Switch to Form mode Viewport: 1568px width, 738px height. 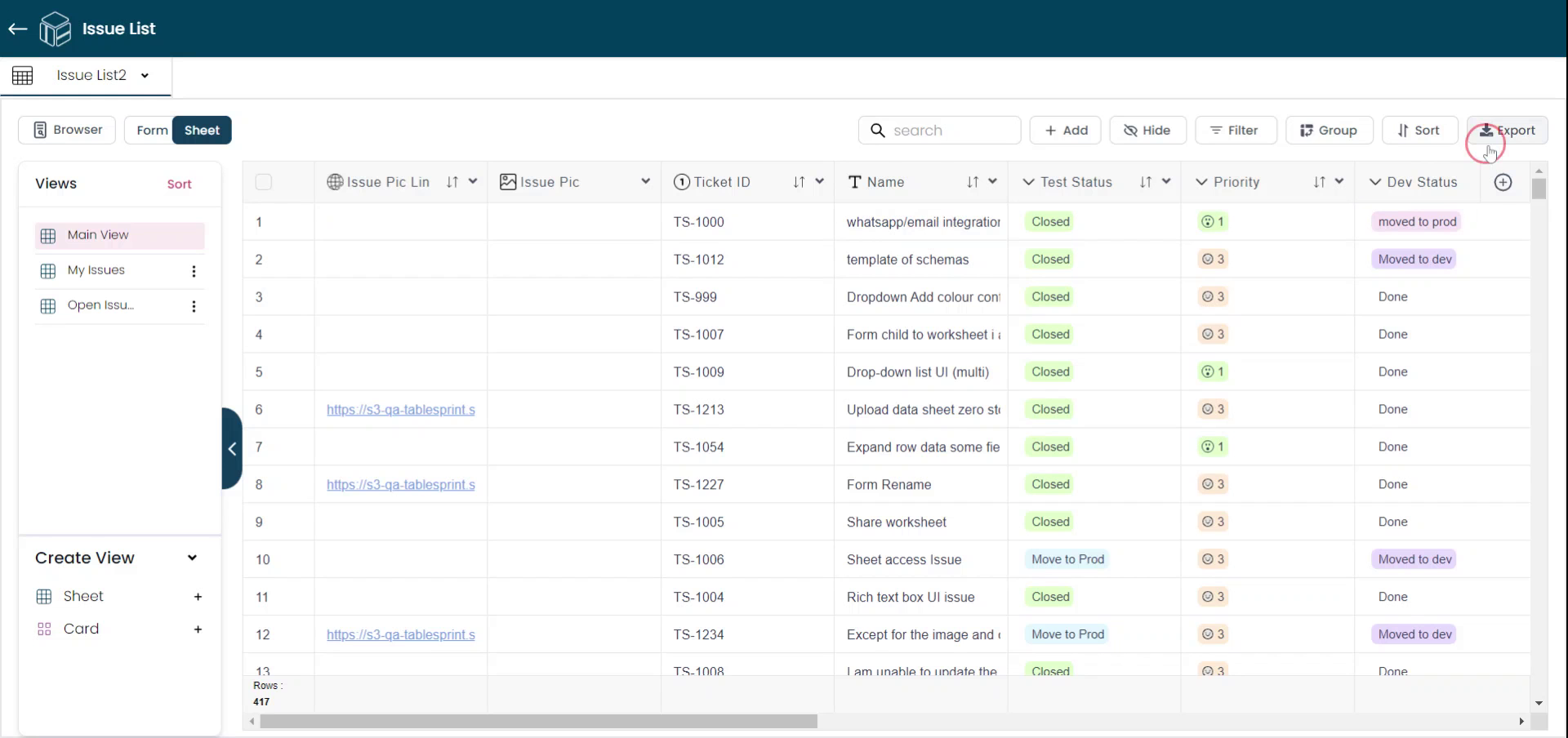(152, 131)
